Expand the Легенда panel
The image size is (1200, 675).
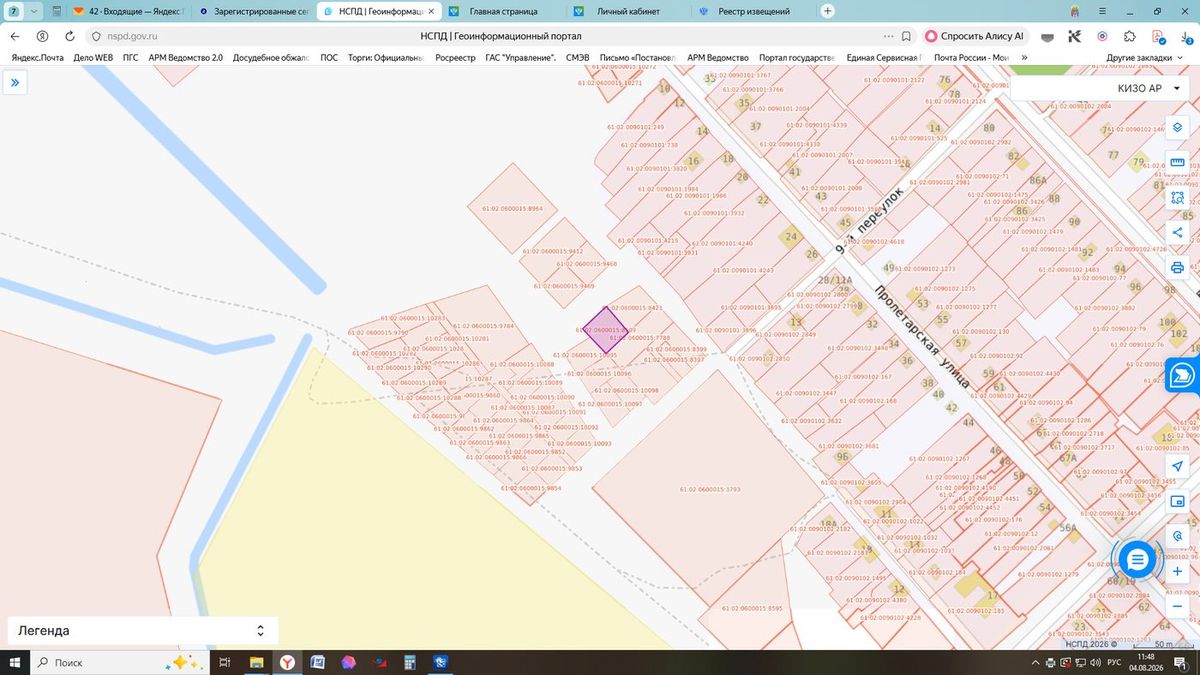point(142,631)
